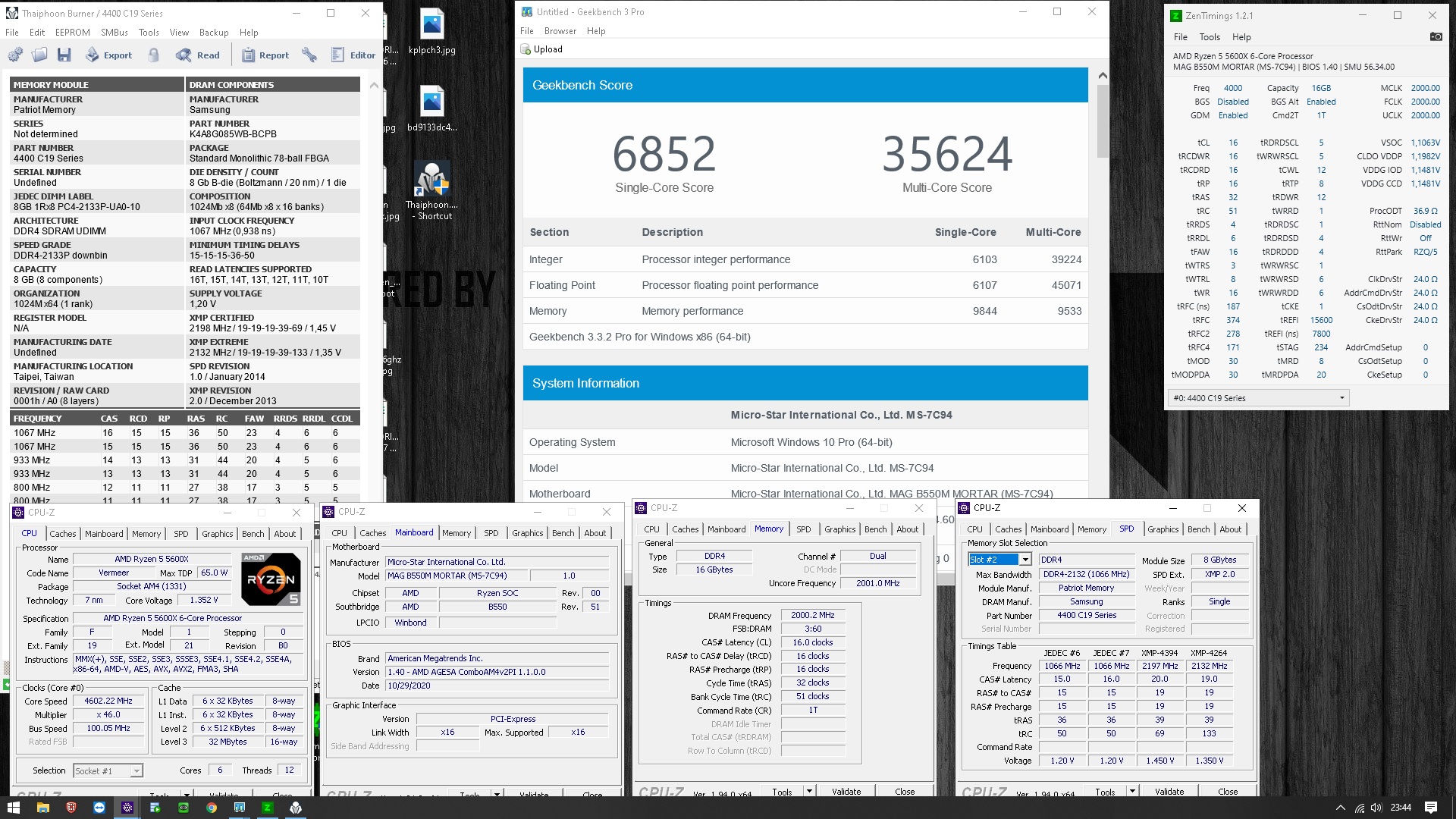Image resolution: width=1456 pixels, height=819 pixels.
Task: Expand Slot #2 dropdown in CPU-Z SPD window
Action: click(1025, 560)
